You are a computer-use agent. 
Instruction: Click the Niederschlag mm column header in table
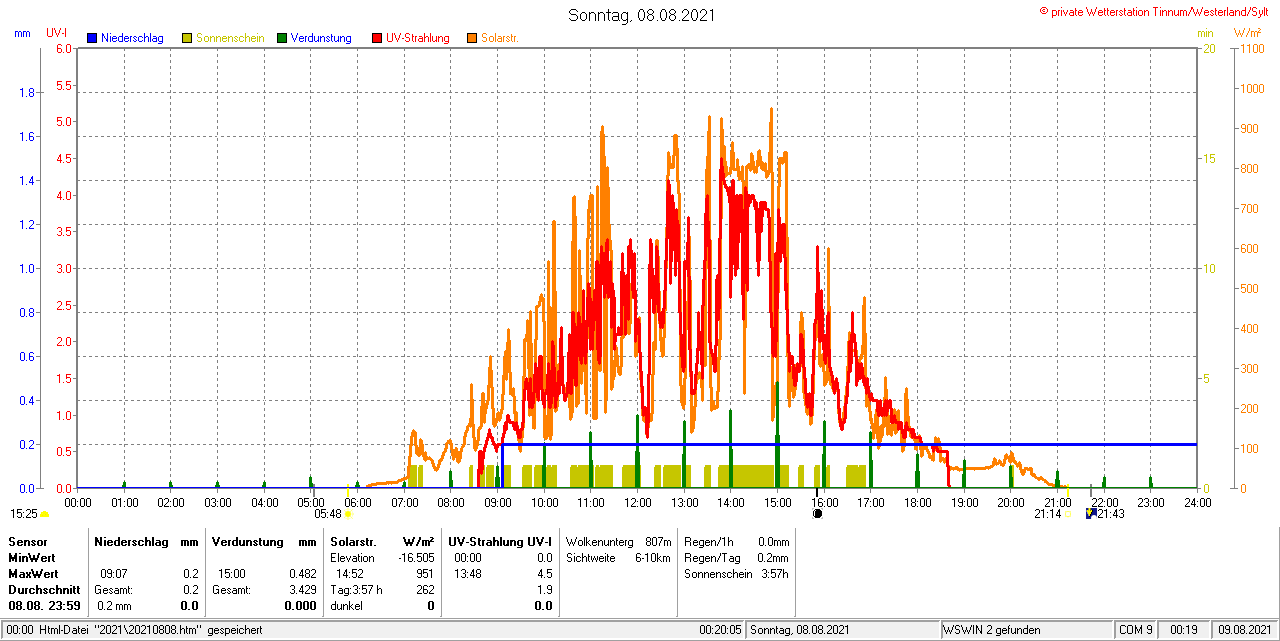(147, 541)
